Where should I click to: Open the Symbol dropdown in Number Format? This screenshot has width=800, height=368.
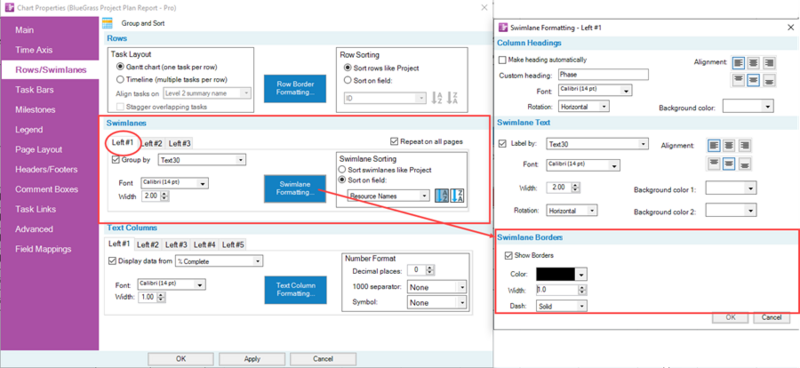[437, 303]
